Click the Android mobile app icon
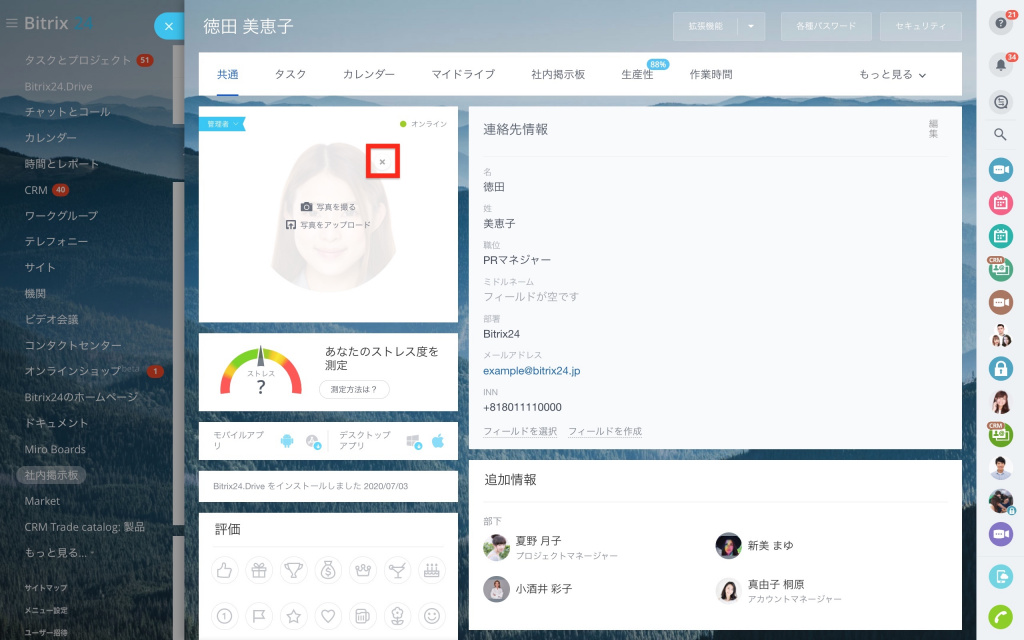 coord(287,441)
